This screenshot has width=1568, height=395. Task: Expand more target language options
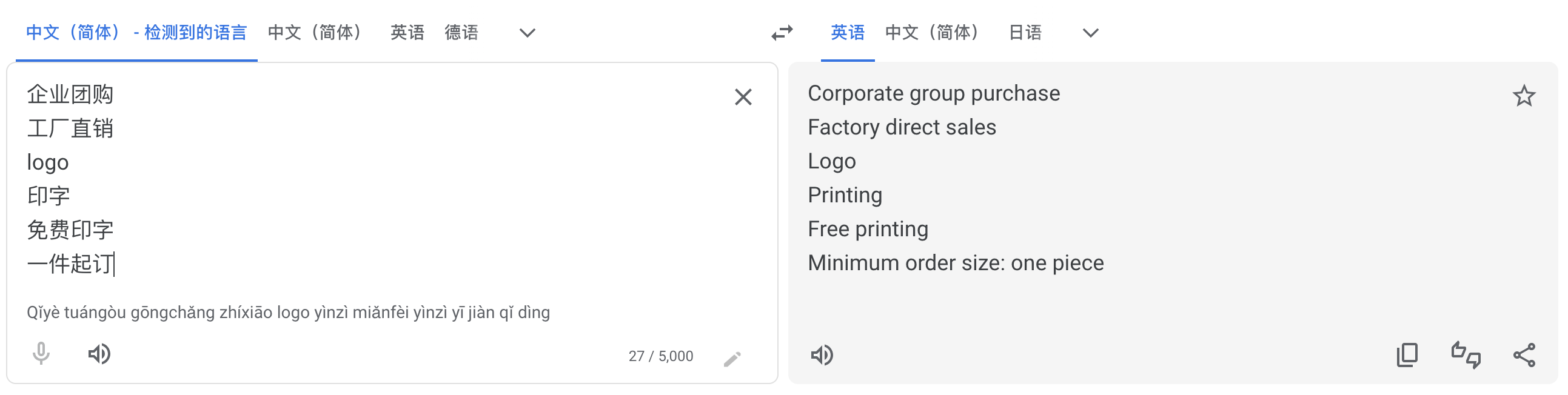(1090, 33)
